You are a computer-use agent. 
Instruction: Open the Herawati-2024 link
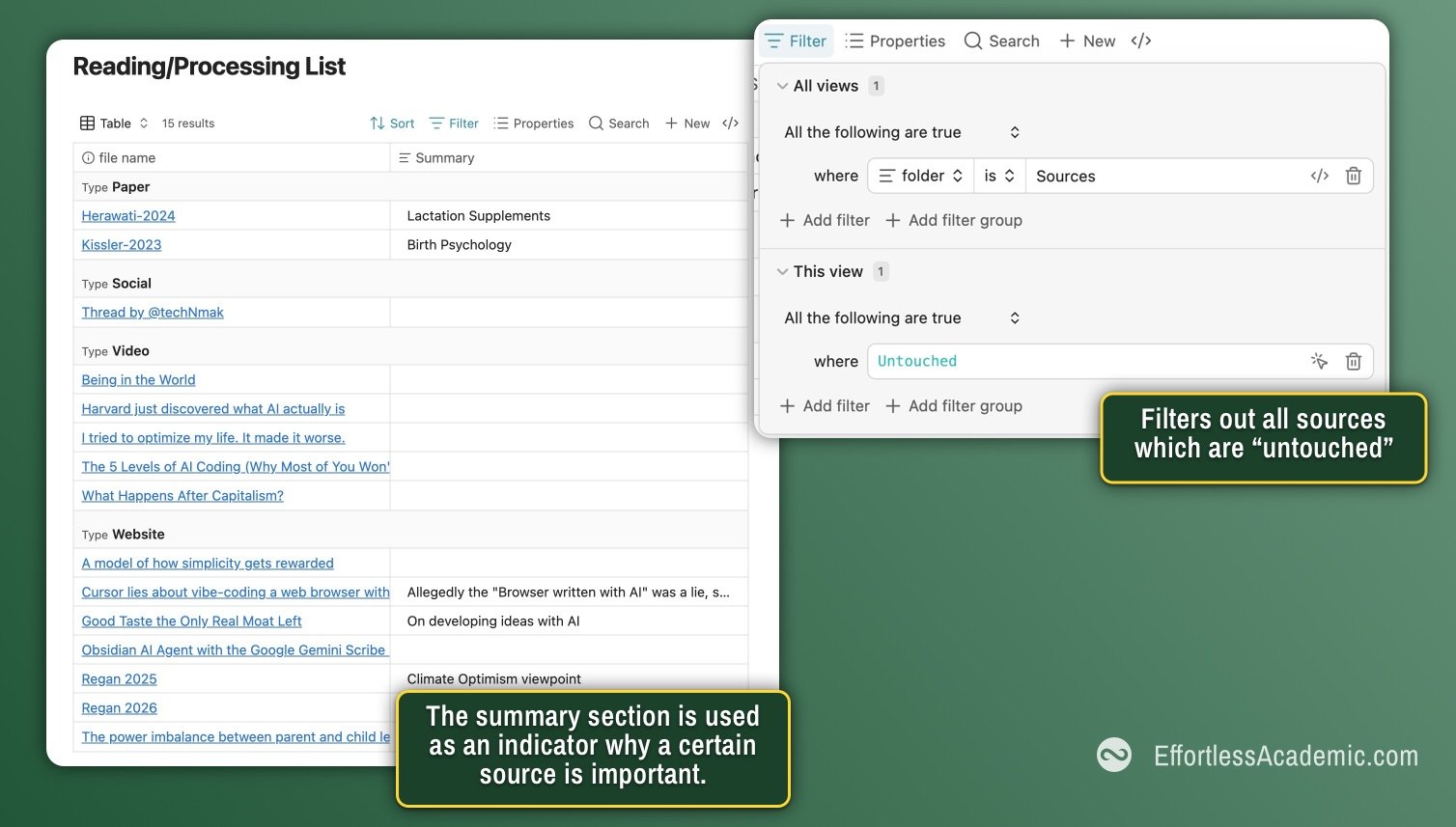[128, 216]
